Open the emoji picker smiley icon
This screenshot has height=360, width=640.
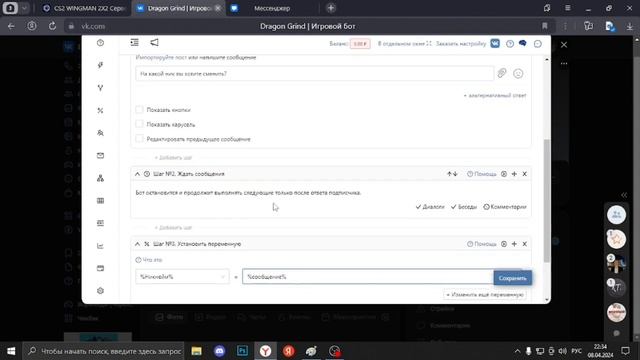pos(518,73)
